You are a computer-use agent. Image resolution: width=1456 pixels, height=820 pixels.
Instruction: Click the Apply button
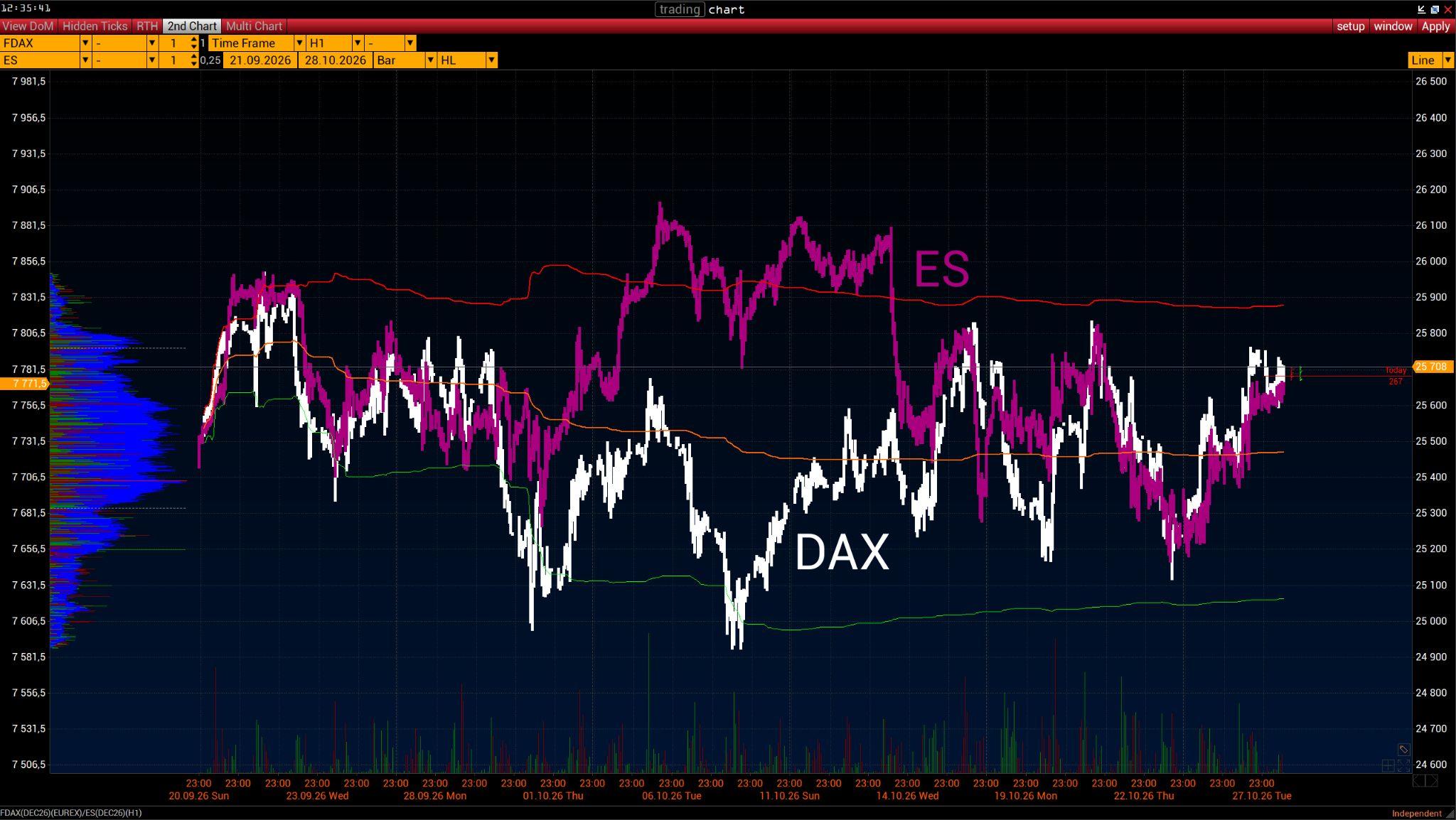[1435, 26]
